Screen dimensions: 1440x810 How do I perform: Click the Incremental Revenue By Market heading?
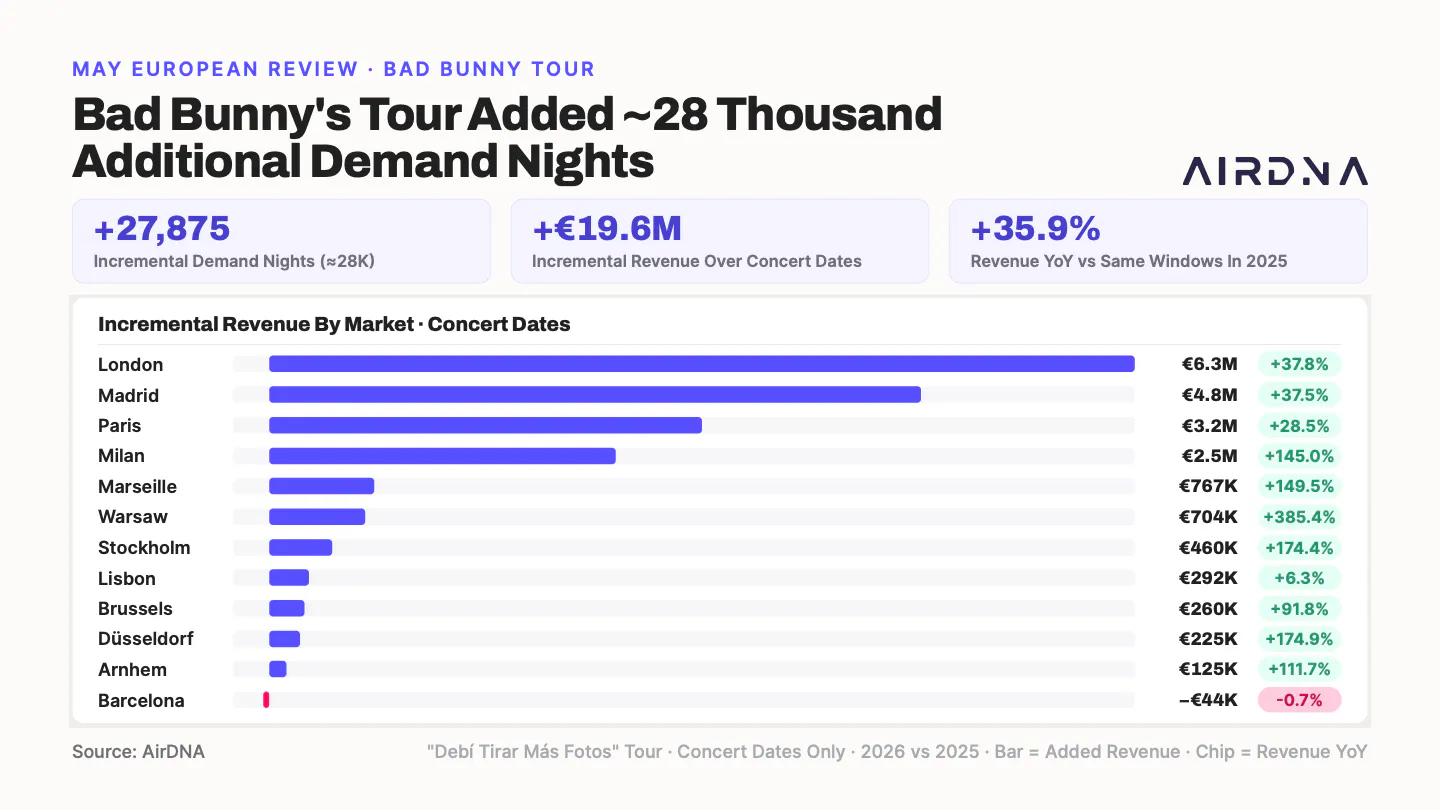click(x=334, y=325)
